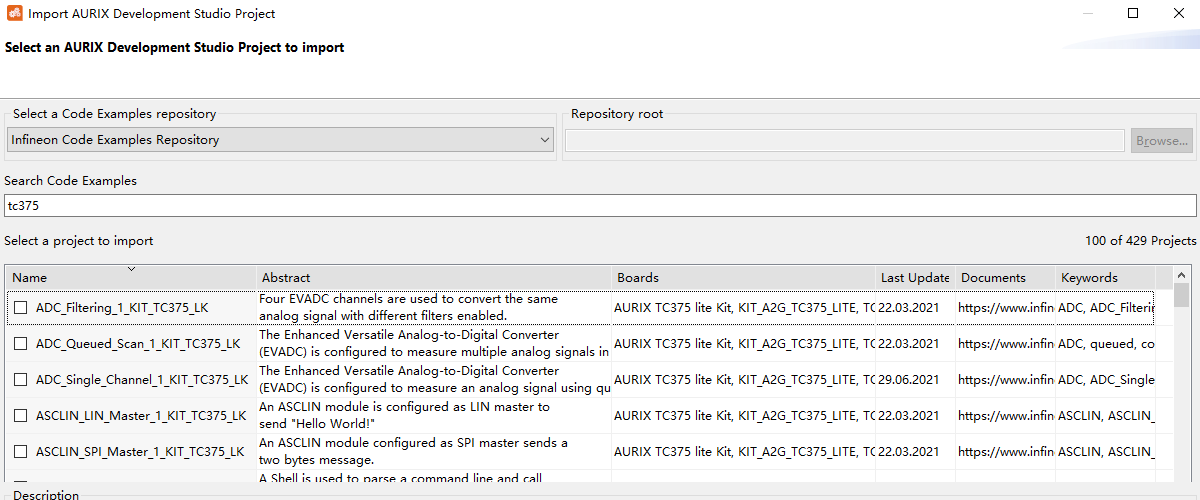
Task: Maximize the import dialog window
Action: coord(1133,14)
